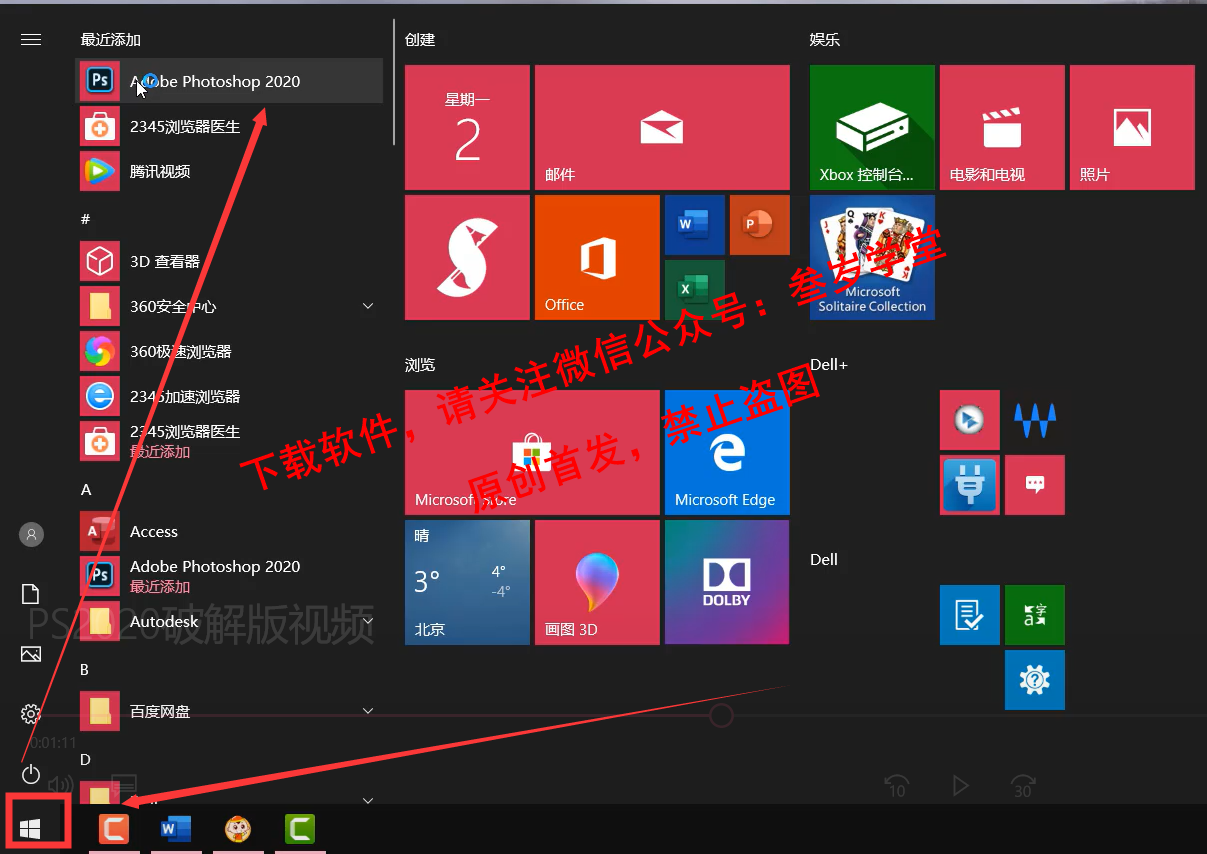Open the Dolby tile
Image resolution: width=1207 pixels, height=854 pixels.
(727, 582)
